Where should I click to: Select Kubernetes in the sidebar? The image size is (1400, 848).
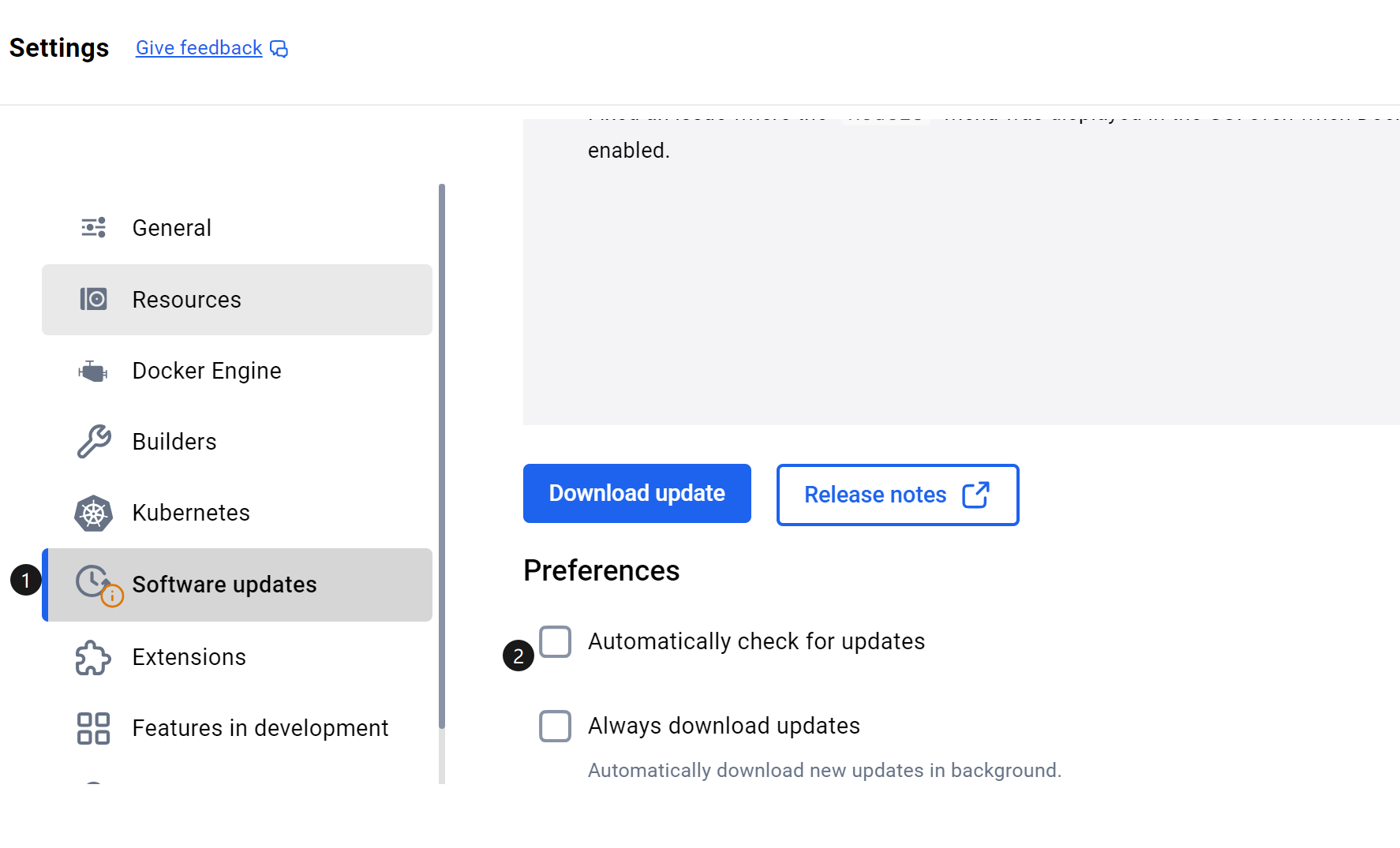point(191,513)
